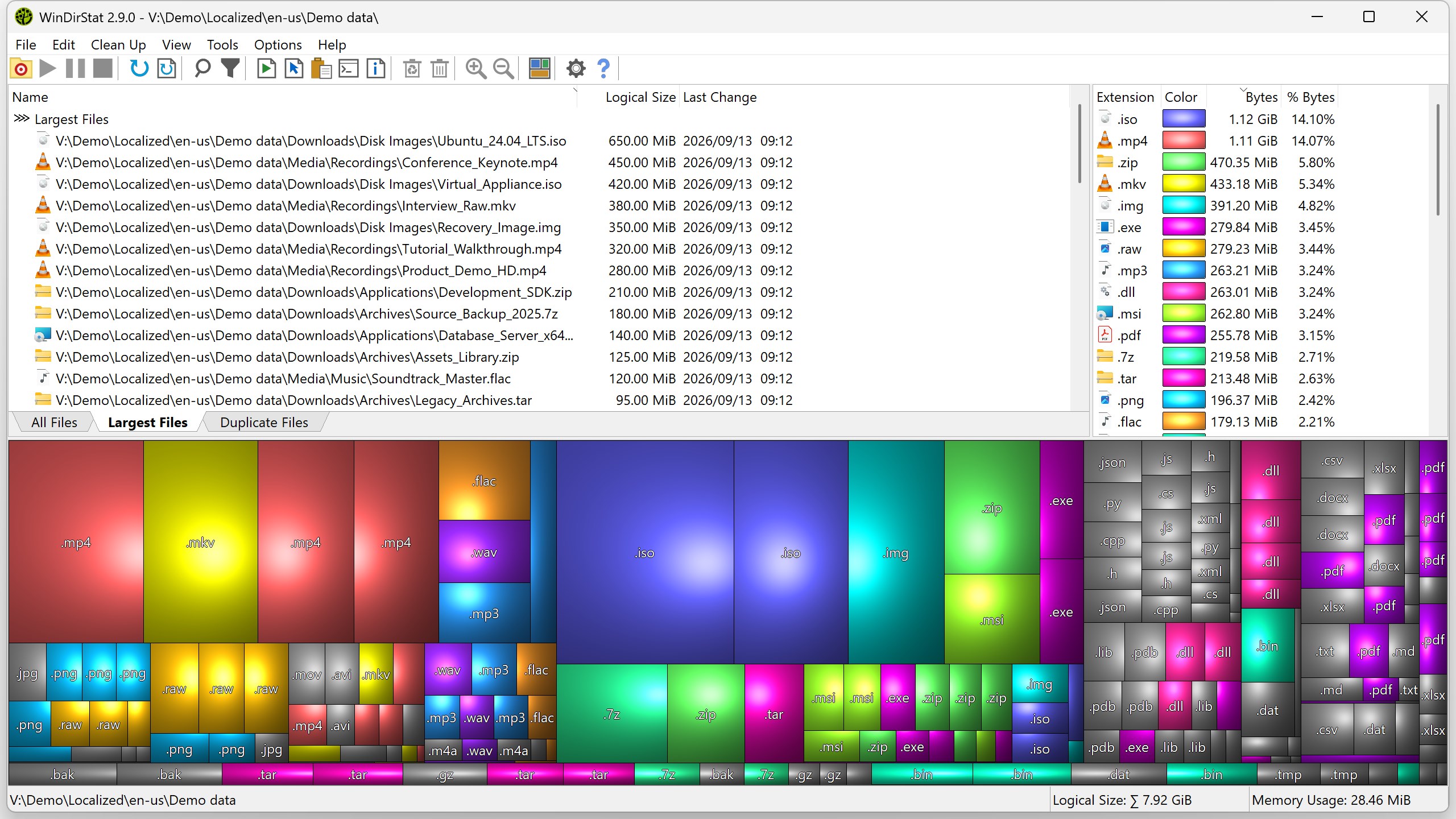This screenshot has width=1456, height=819.
Task: Click the Explorer Select cursor document icon
Action: (294, 69)
